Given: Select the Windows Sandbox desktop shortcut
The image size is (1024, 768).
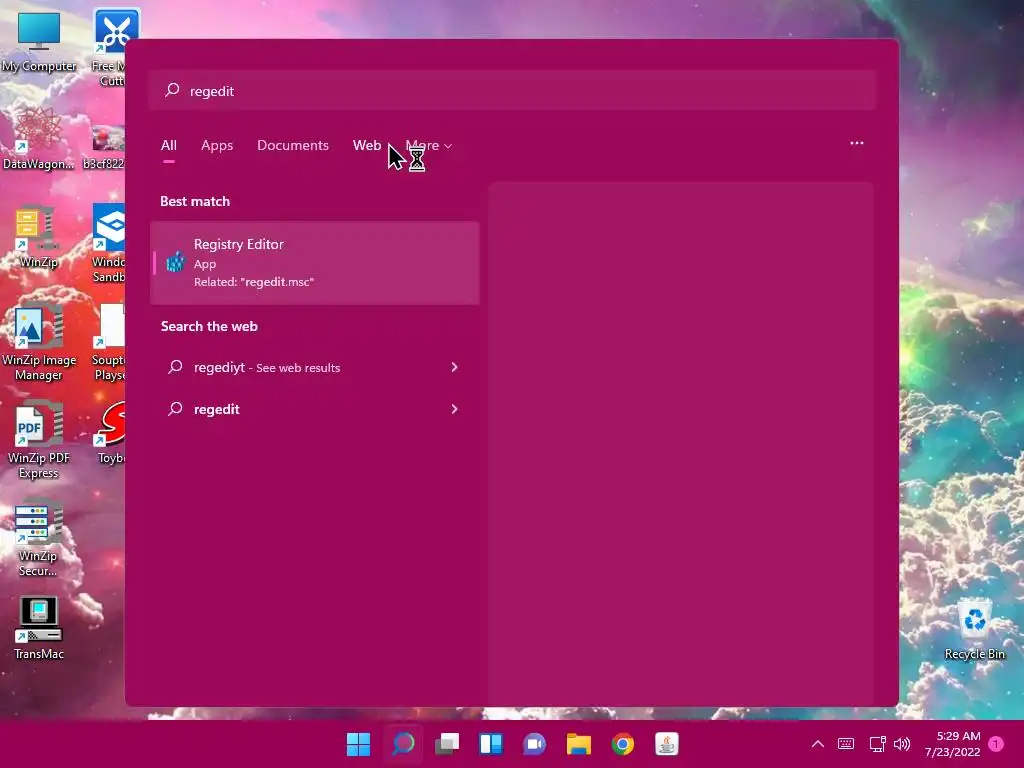Looking at the screenshot, I should coord(108,243).
